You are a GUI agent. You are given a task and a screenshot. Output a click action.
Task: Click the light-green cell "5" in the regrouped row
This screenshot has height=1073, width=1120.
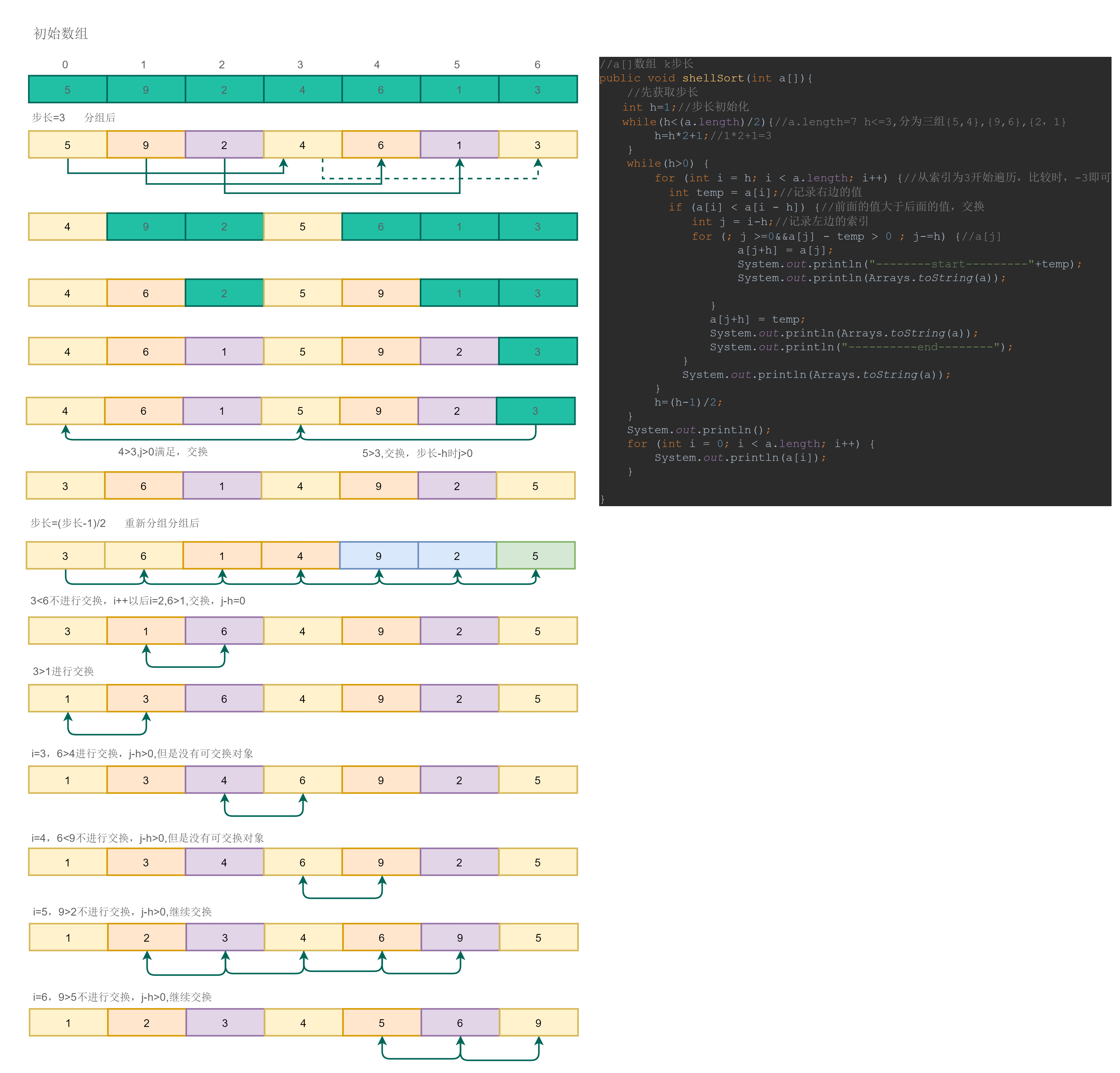[x=535, y=555]
